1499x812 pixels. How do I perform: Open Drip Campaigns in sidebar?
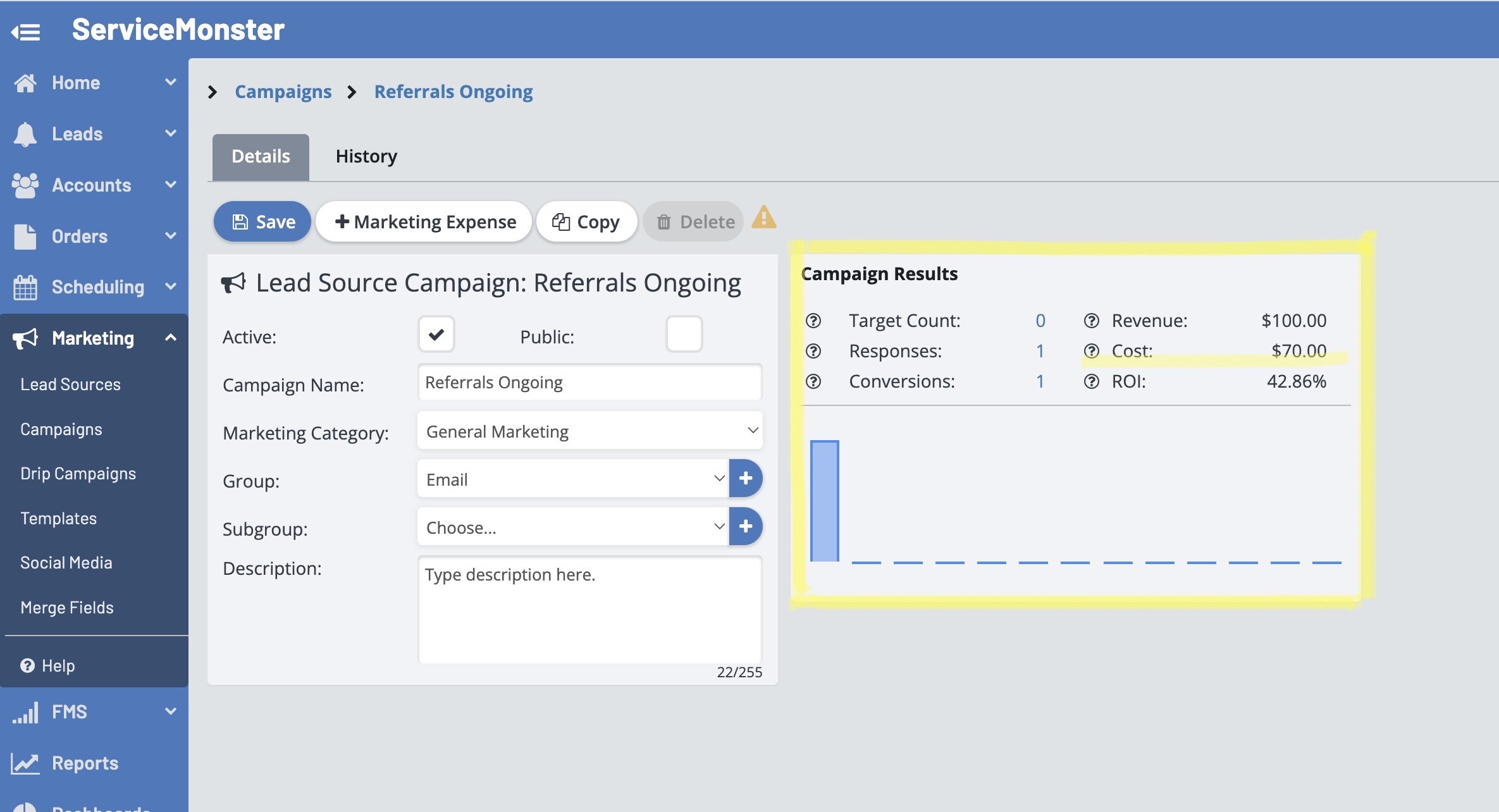pos(78,474)
